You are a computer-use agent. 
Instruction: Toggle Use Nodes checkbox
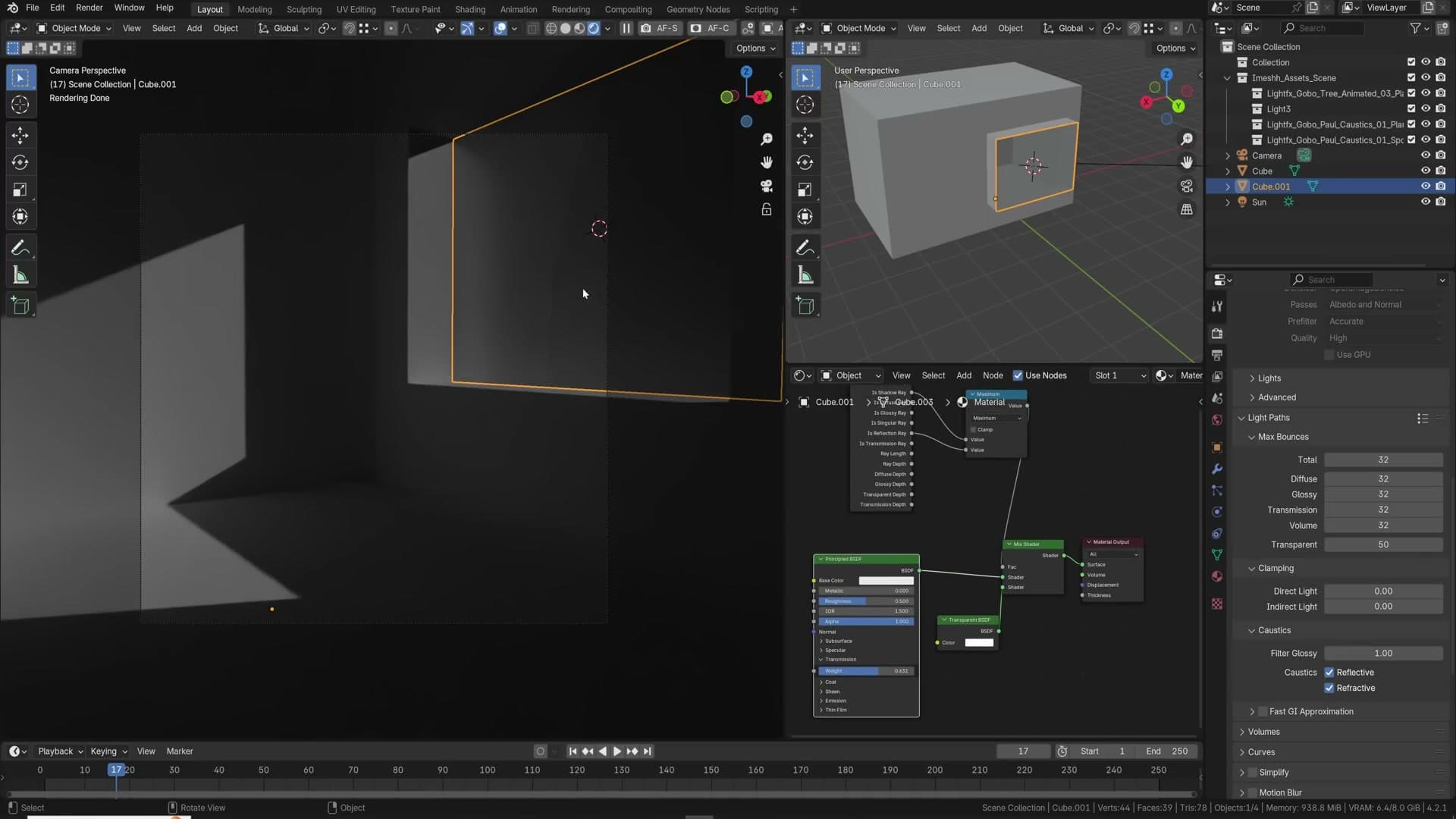point(1018,375)
